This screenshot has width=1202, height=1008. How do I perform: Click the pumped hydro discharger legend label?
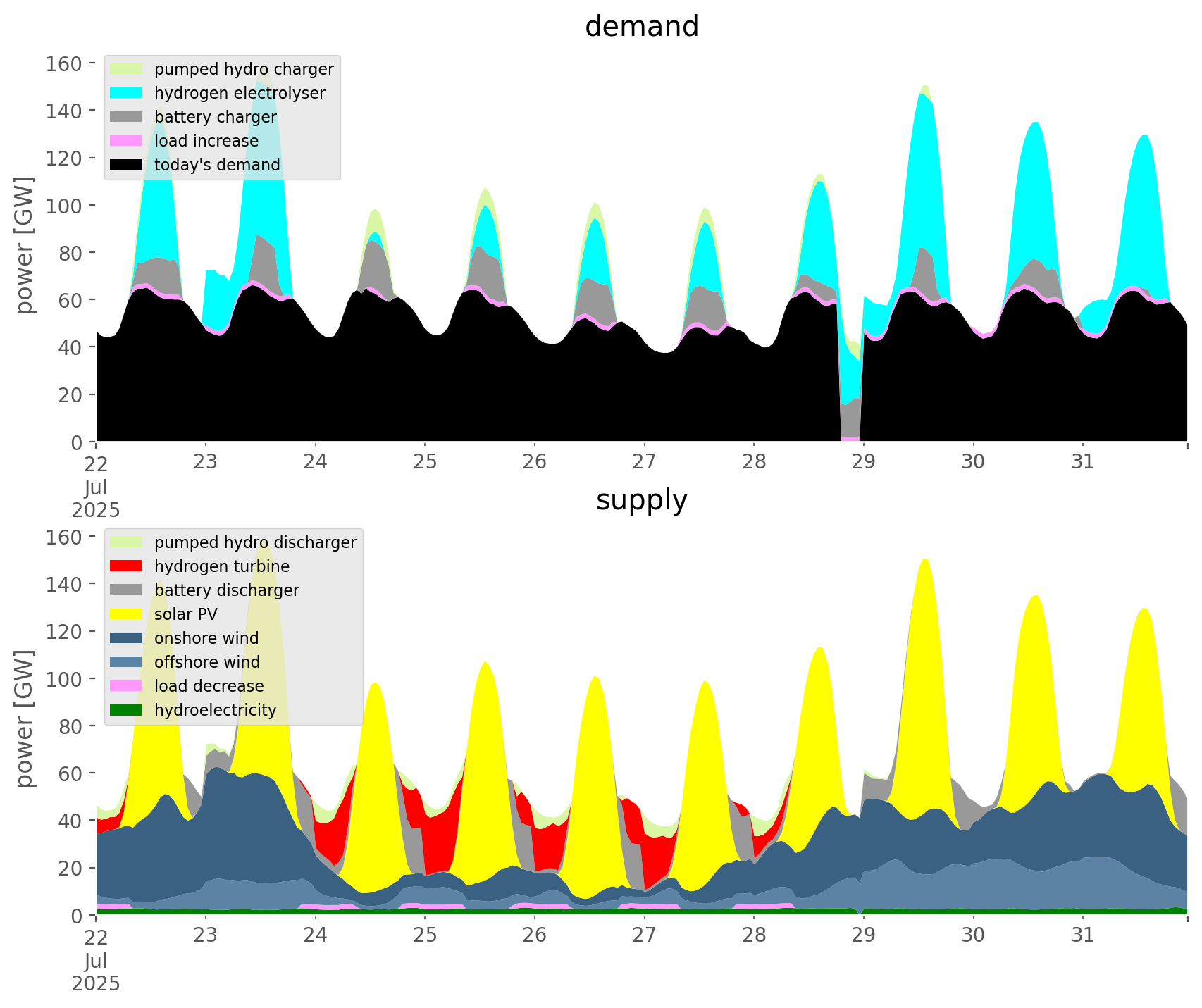click(x=255, y=542)
